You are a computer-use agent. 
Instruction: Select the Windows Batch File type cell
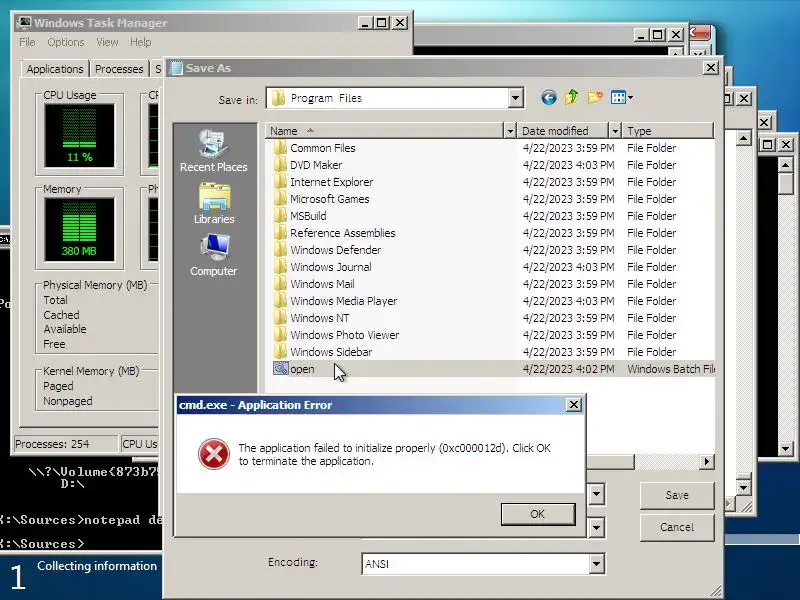point(671,369)
